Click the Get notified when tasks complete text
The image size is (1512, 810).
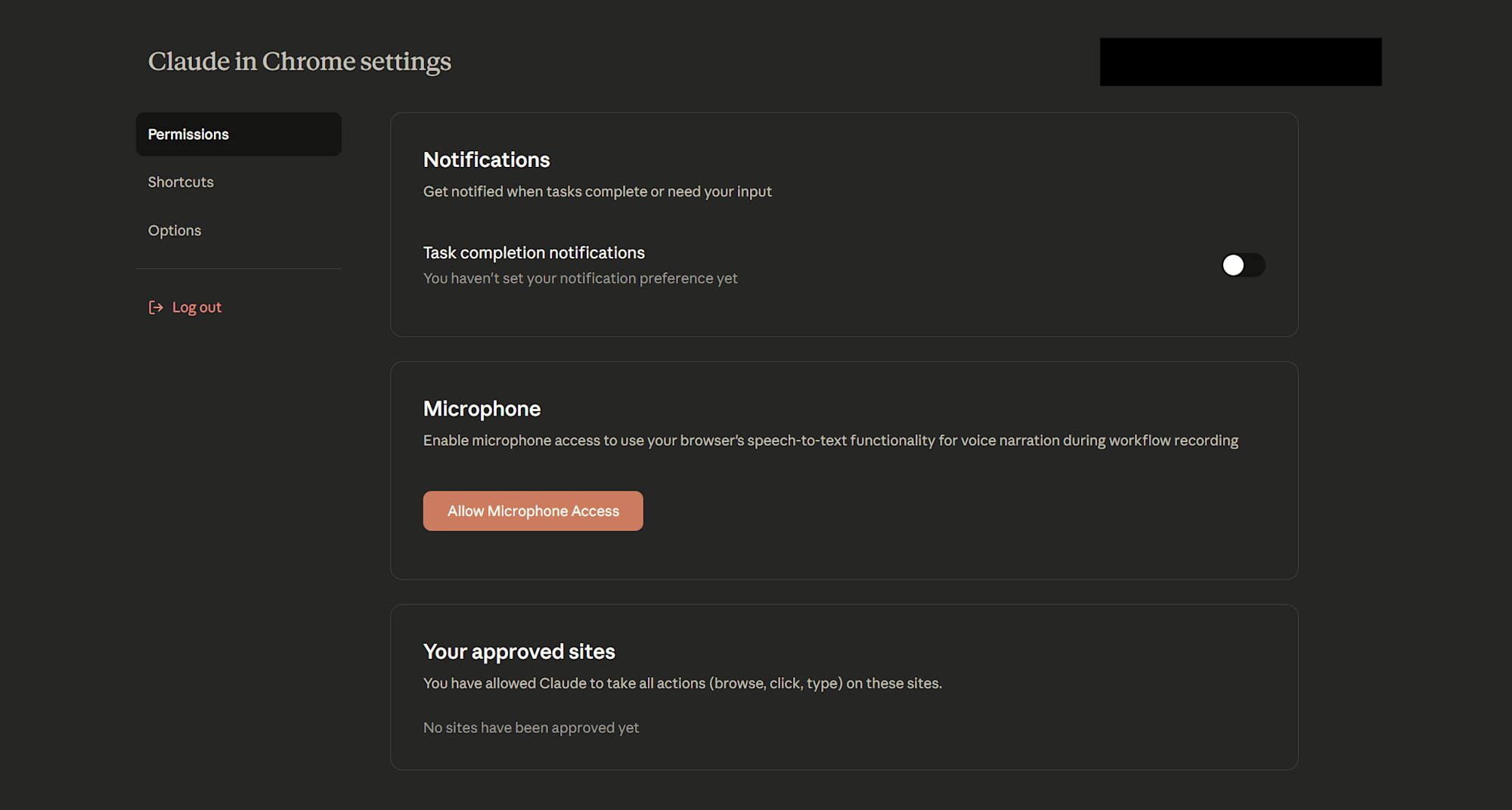597,192
